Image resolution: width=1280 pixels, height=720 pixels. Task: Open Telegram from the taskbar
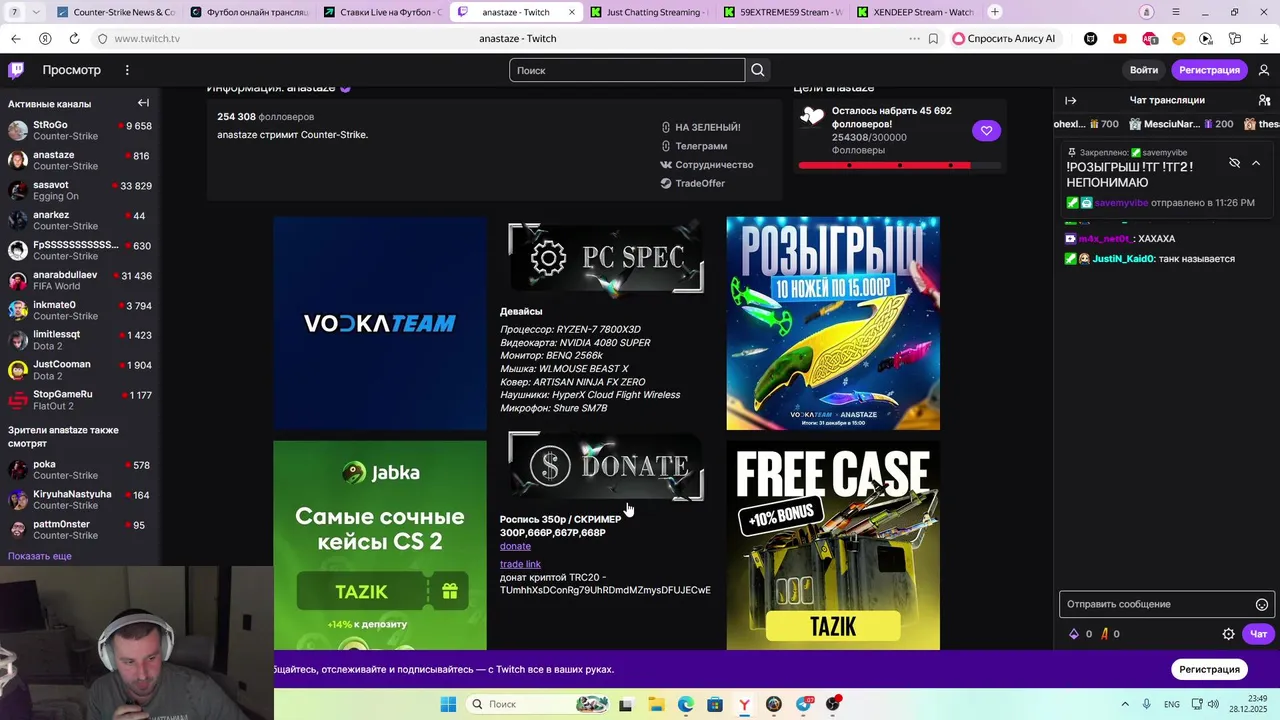pyautogui.click(x=803, y=704)
